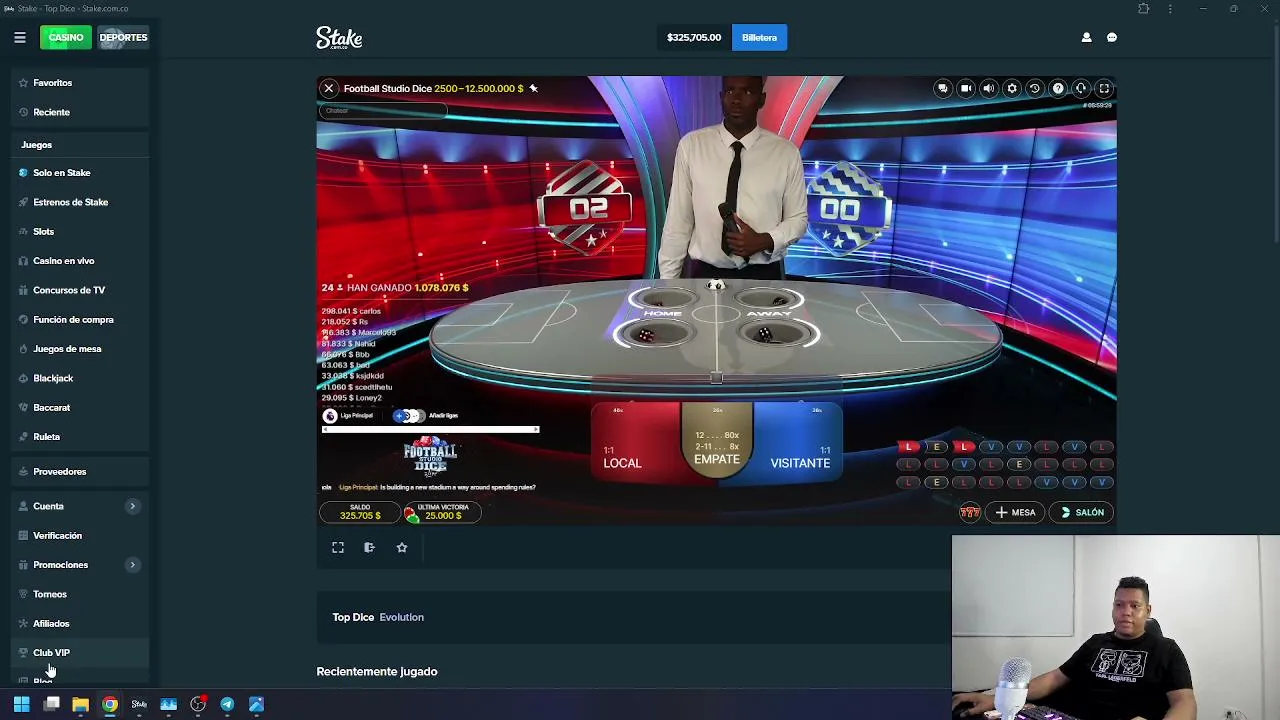The width and height of the screenshot is (1280, 720).
Task: Select Solo en Stake games
Action: (81, 173)
